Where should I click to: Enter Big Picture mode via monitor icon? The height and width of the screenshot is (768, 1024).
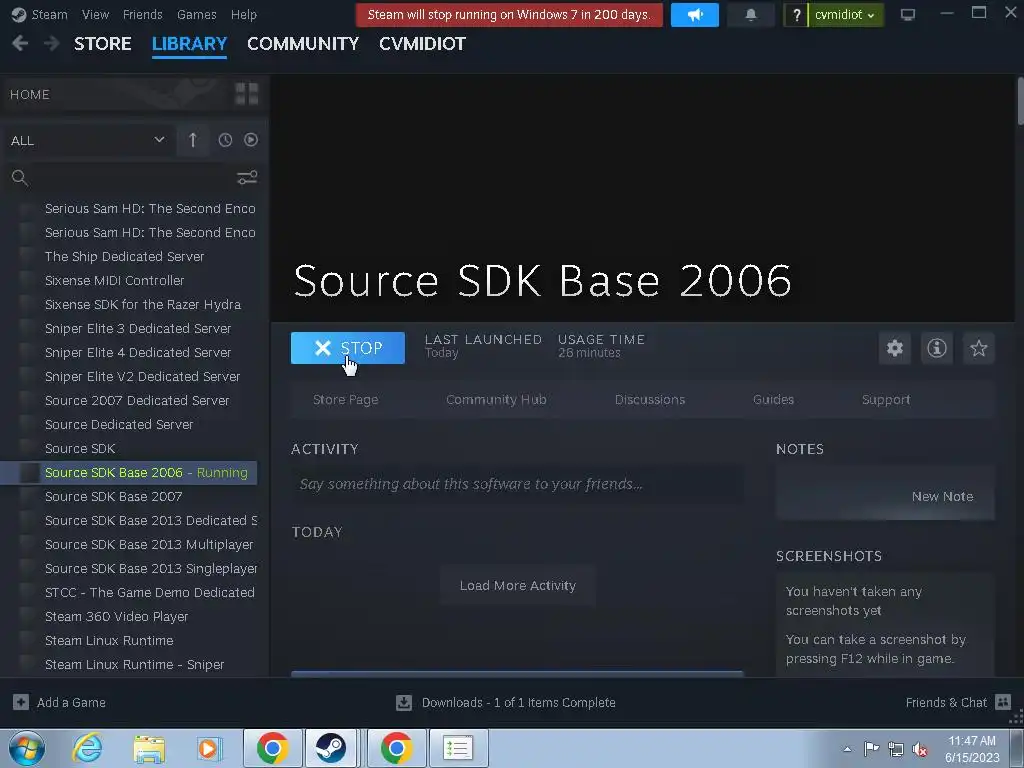coord(908,14)
